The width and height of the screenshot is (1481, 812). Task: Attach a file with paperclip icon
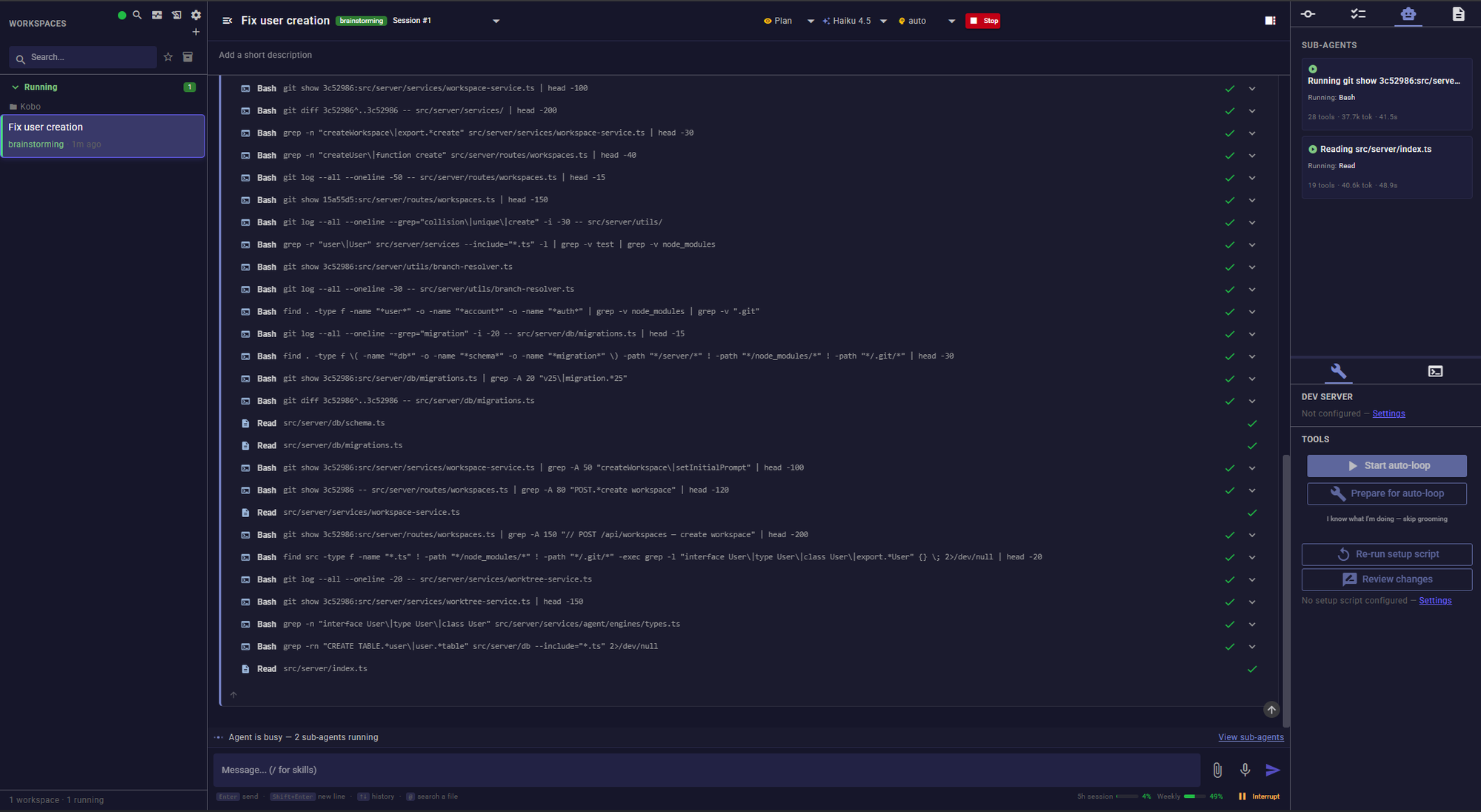click(x=1217, y=771)
